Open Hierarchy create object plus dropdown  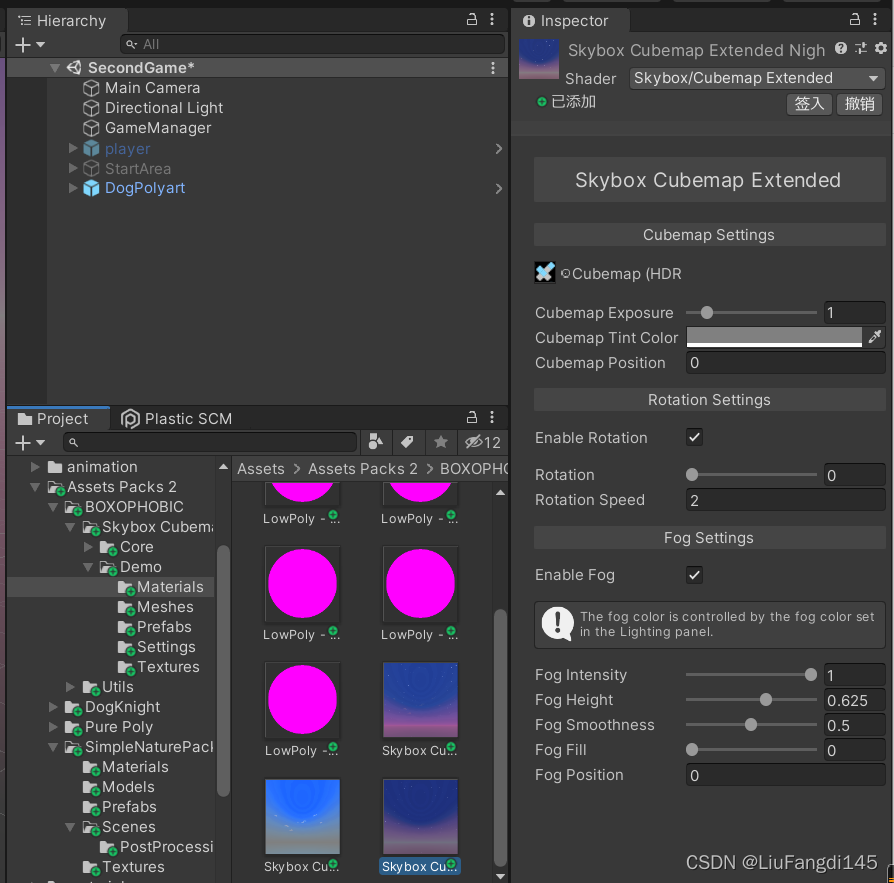point(30,44)
